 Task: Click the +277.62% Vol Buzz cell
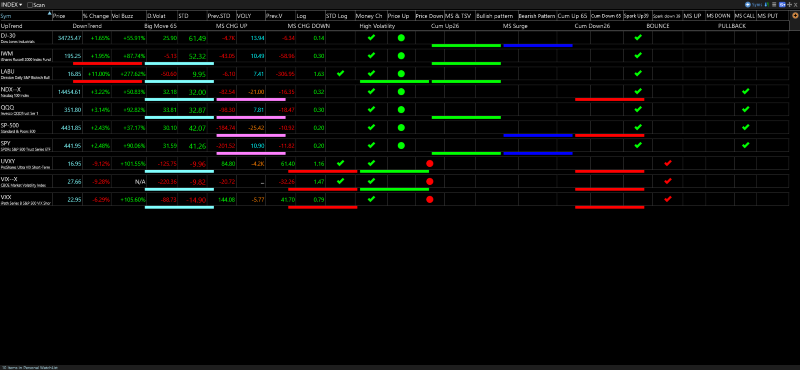(132, 74)
